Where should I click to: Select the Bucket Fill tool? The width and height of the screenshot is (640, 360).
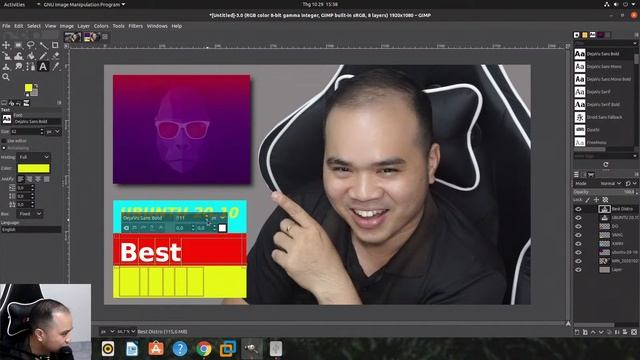[x=31, y=56]
